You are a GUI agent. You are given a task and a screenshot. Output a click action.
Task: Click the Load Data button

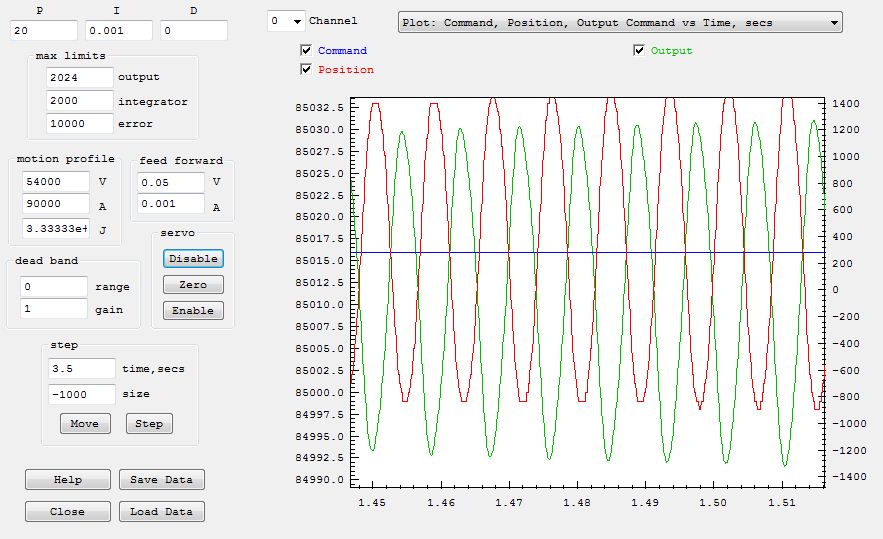[161, 511]
